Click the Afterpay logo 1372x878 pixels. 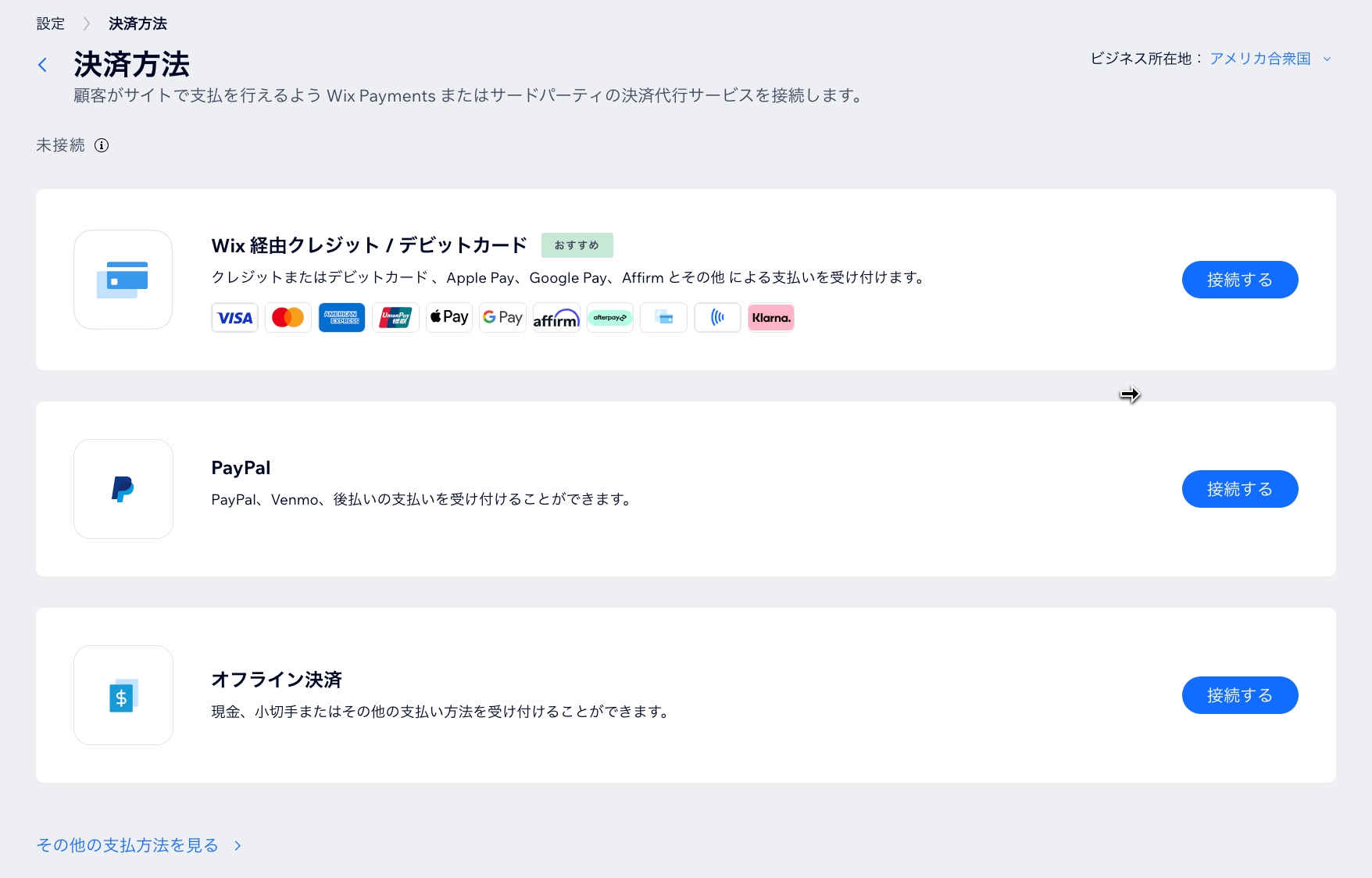(610, 318)
